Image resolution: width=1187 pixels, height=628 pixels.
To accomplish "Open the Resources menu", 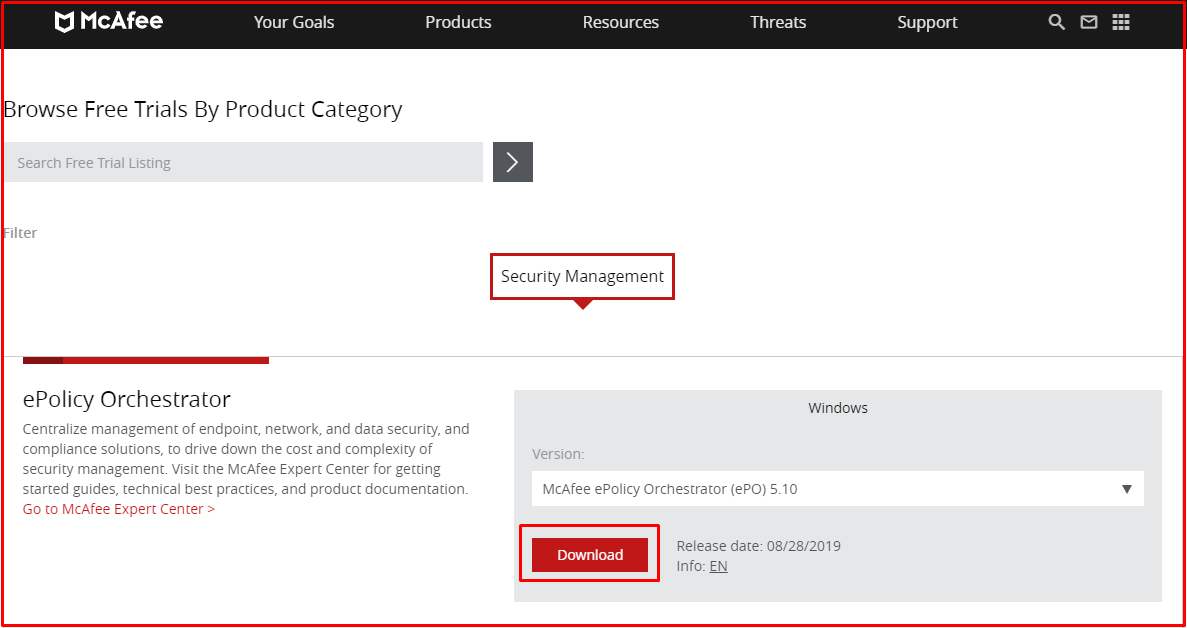I will 621,23.
